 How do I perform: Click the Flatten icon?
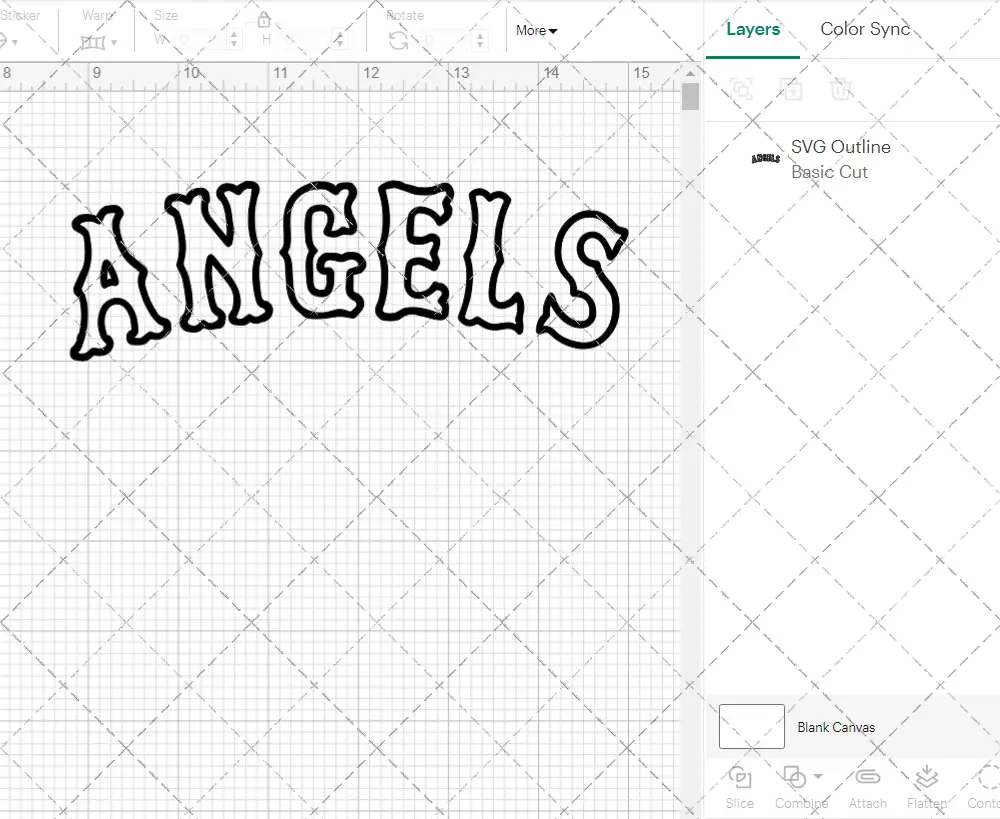point(926,778)
